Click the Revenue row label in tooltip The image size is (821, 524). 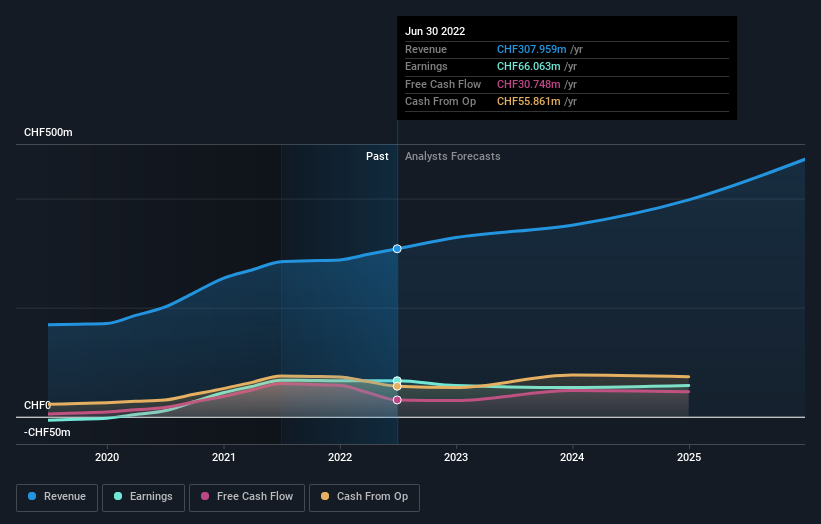(x=426, y=49)
